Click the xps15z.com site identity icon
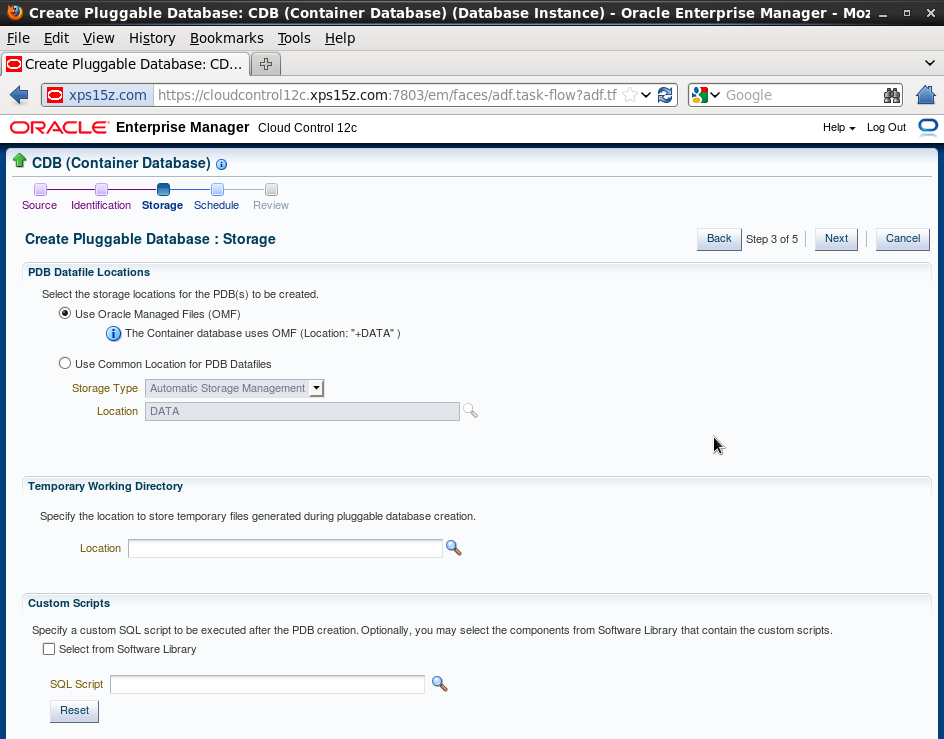Screen dimensions: 944x739 pyautogui.click(x=55, y=95)
